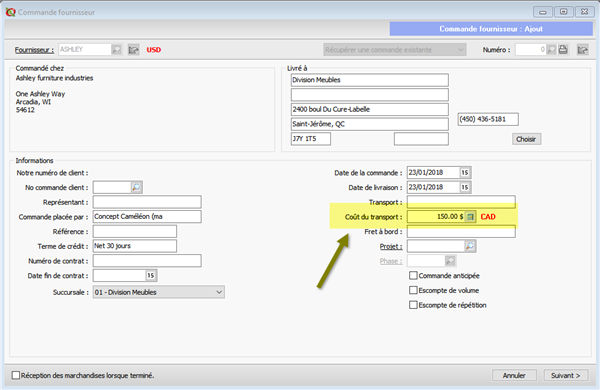The height and width of the screenshot is (390, 600).
Task: Minimize the Commande fournisseur window
Action: (x=543, y=12)
